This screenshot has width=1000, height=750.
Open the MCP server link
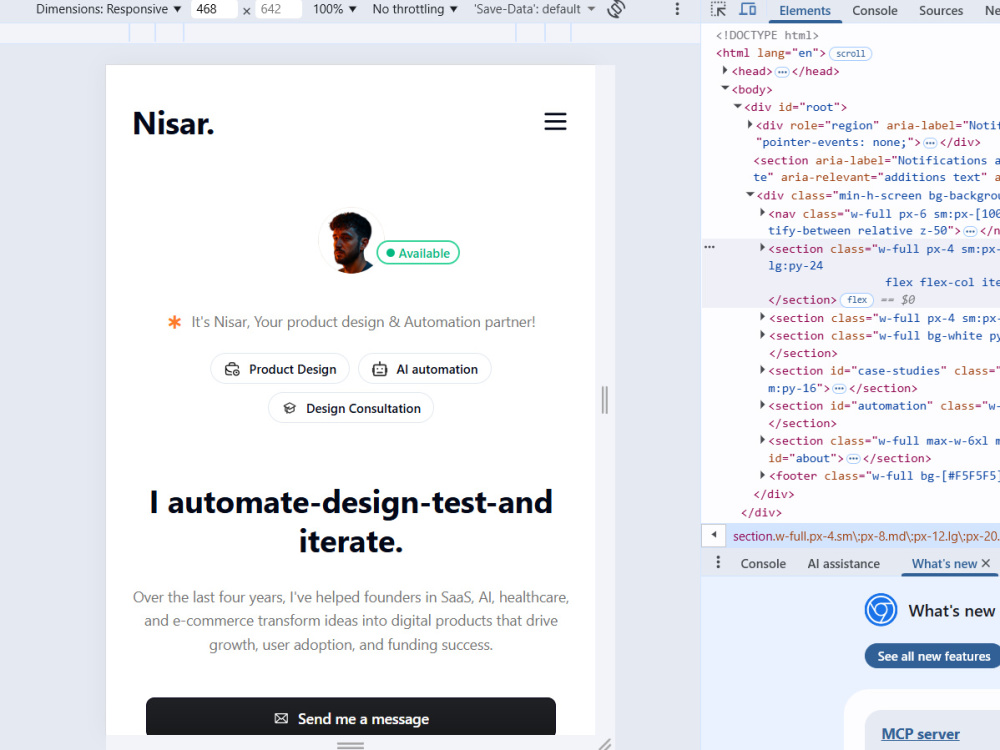pos(920,733)
